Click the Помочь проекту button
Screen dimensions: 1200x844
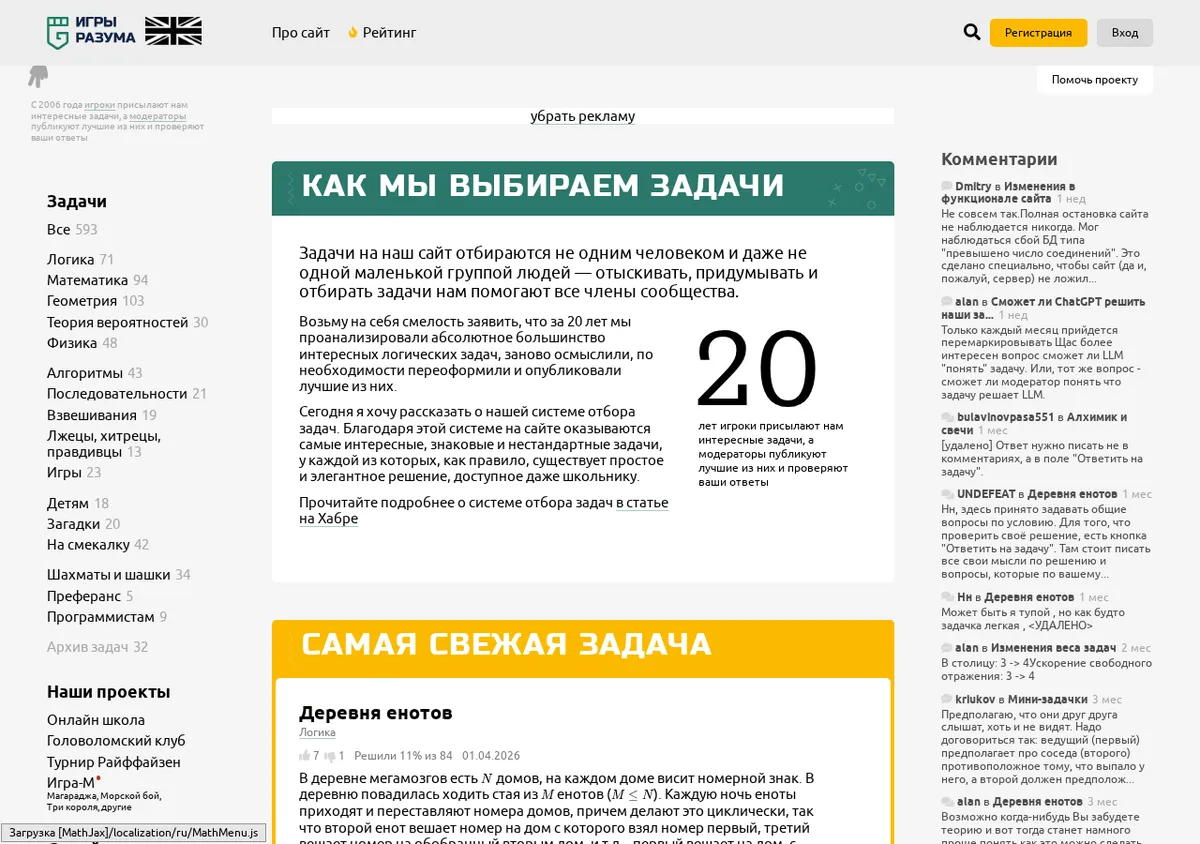[x=1095, y=80]
